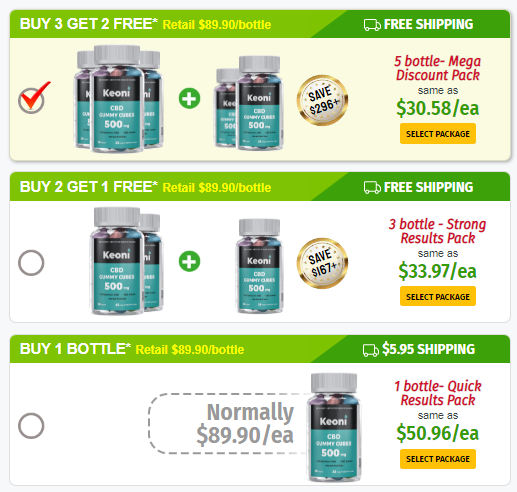
Task: Click green plus icon in Buy 3 offer
Action: (x=189, y=99)
